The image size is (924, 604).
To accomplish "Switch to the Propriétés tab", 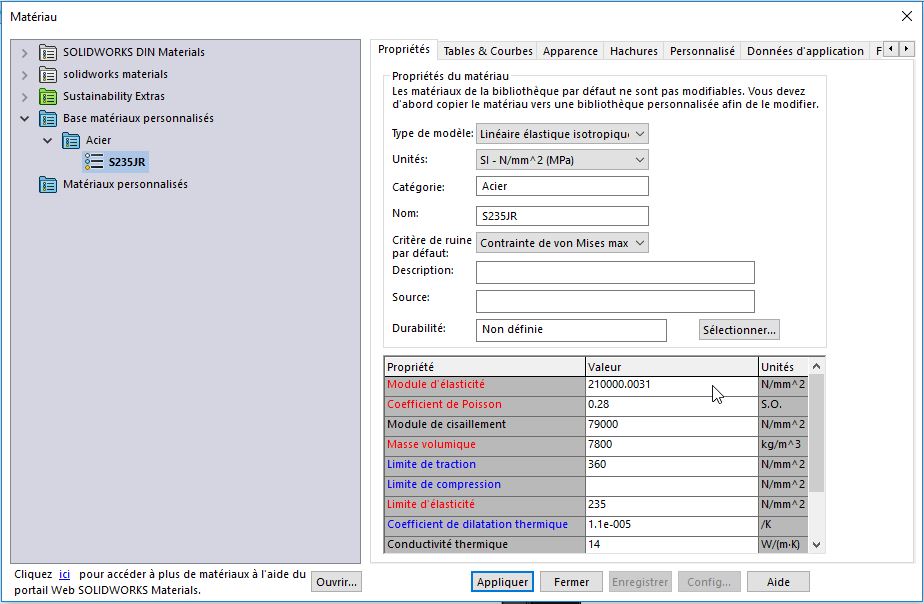I will click(404, 49).
